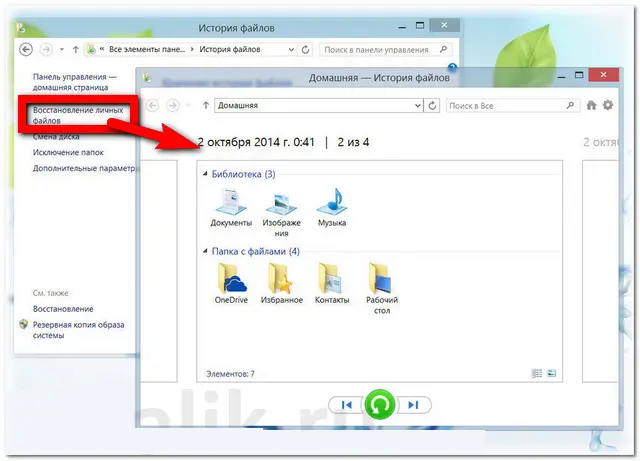This screenshot has height=461, width=640.
Task: Open the OneDrive folder
Action: tap(231, 283)
